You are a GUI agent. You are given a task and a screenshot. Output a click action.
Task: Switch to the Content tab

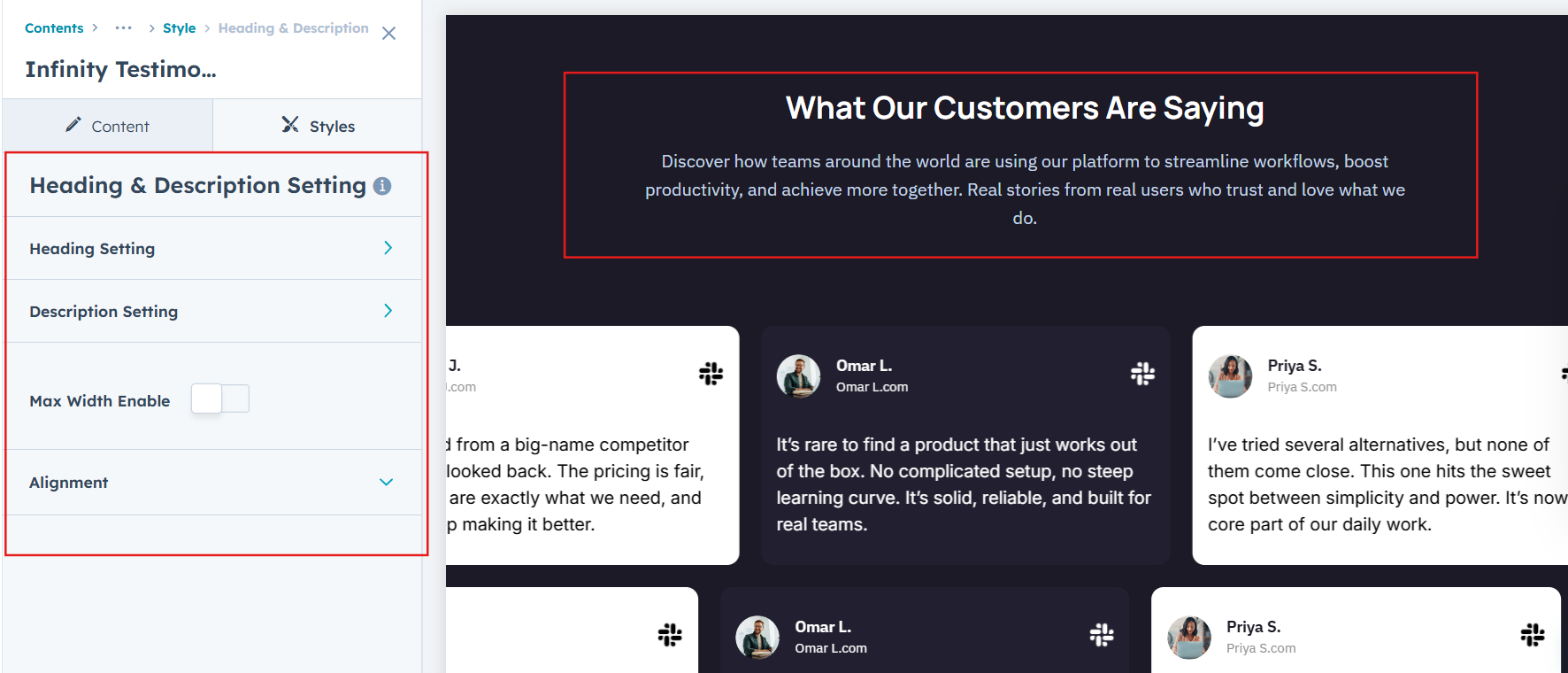108,126
